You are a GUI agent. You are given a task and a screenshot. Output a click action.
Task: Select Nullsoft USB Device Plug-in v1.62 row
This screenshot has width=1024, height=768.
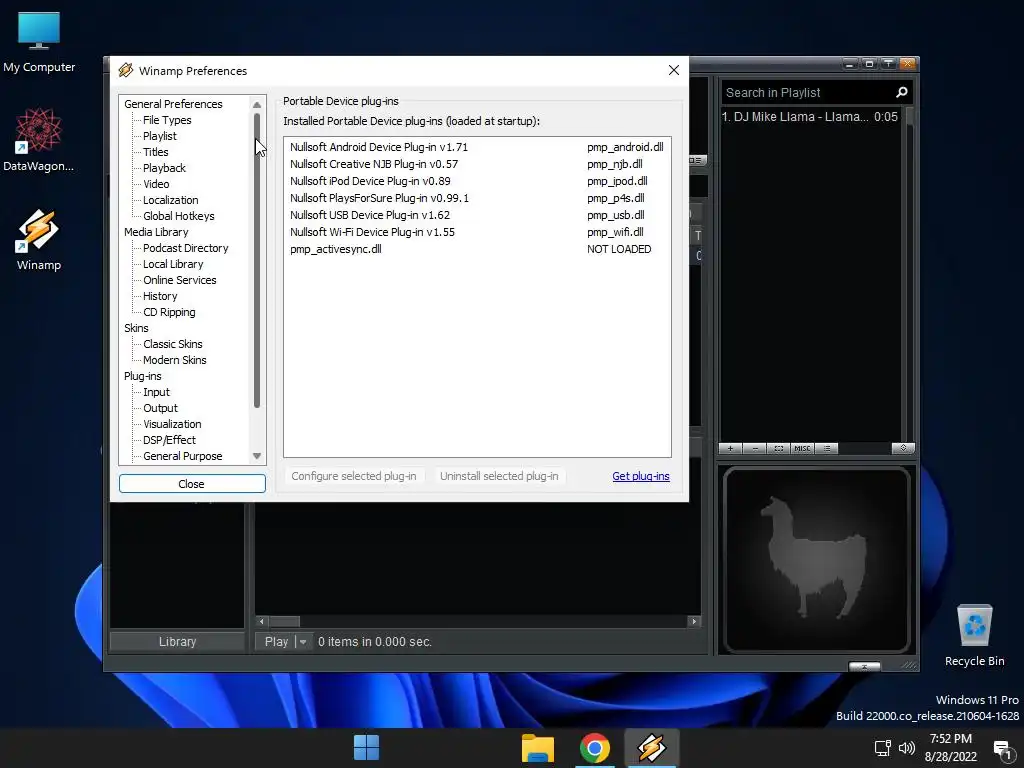click(x=477, y=215)
